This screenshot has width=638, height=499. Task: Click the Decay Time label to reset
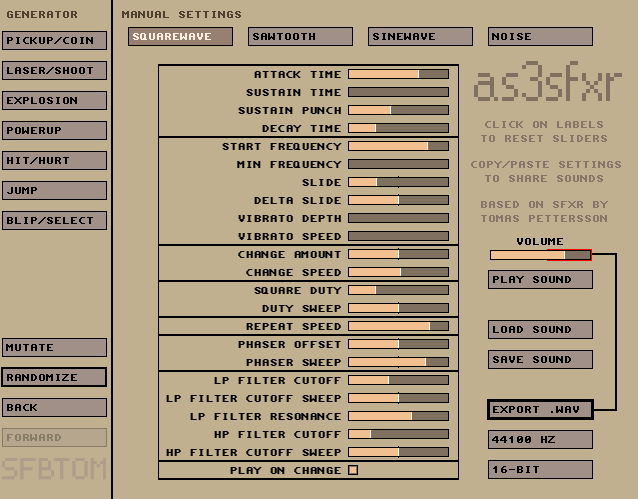pyautogui.click(x=302, y=129)
